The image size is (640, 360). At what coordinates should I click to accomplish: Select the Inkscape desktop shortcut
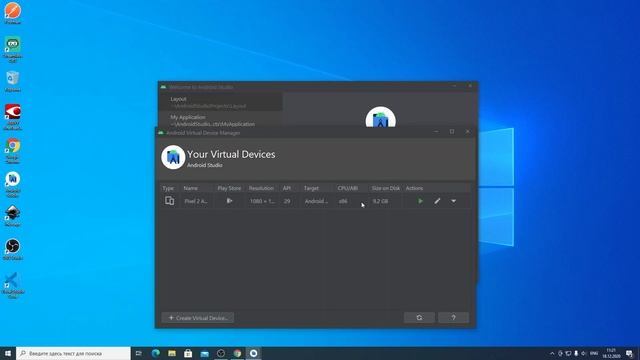click(13, 216)
